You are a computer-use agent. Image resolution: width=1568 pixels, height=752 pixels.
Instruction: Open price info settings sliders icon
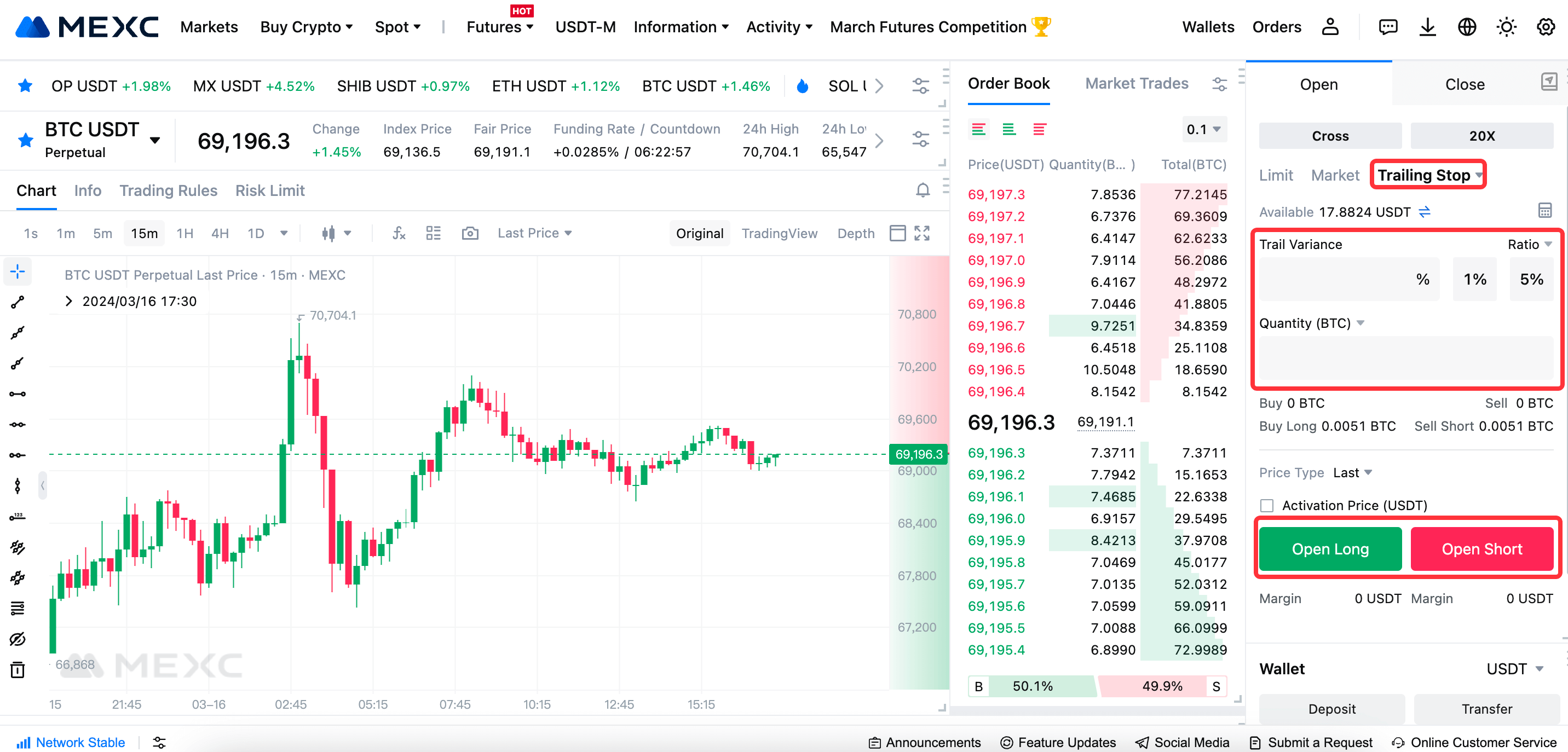point(920,140)
